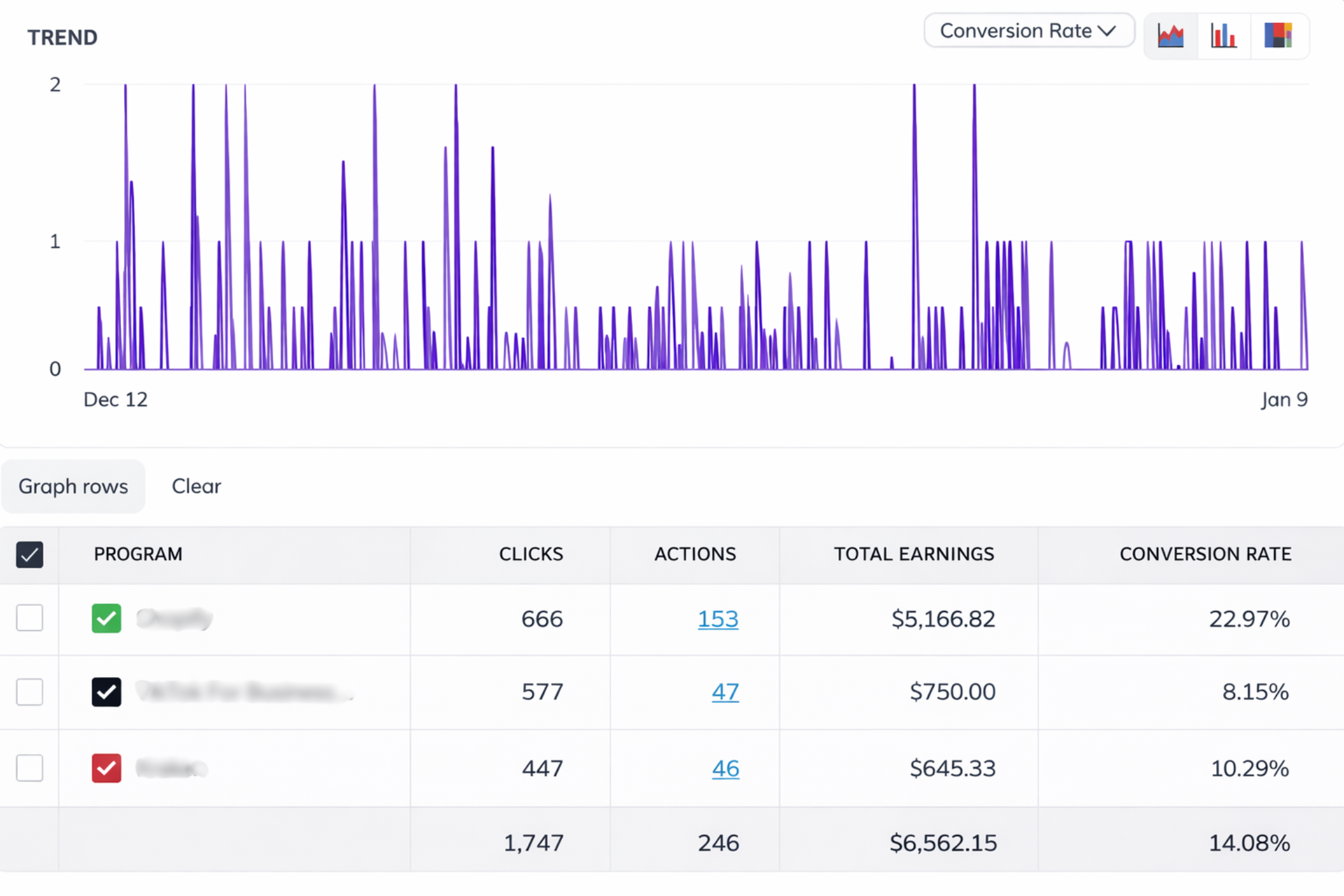Toggle the black program color checkmark
This screenshot has width=1344, height=896.
tap(106, 692)
